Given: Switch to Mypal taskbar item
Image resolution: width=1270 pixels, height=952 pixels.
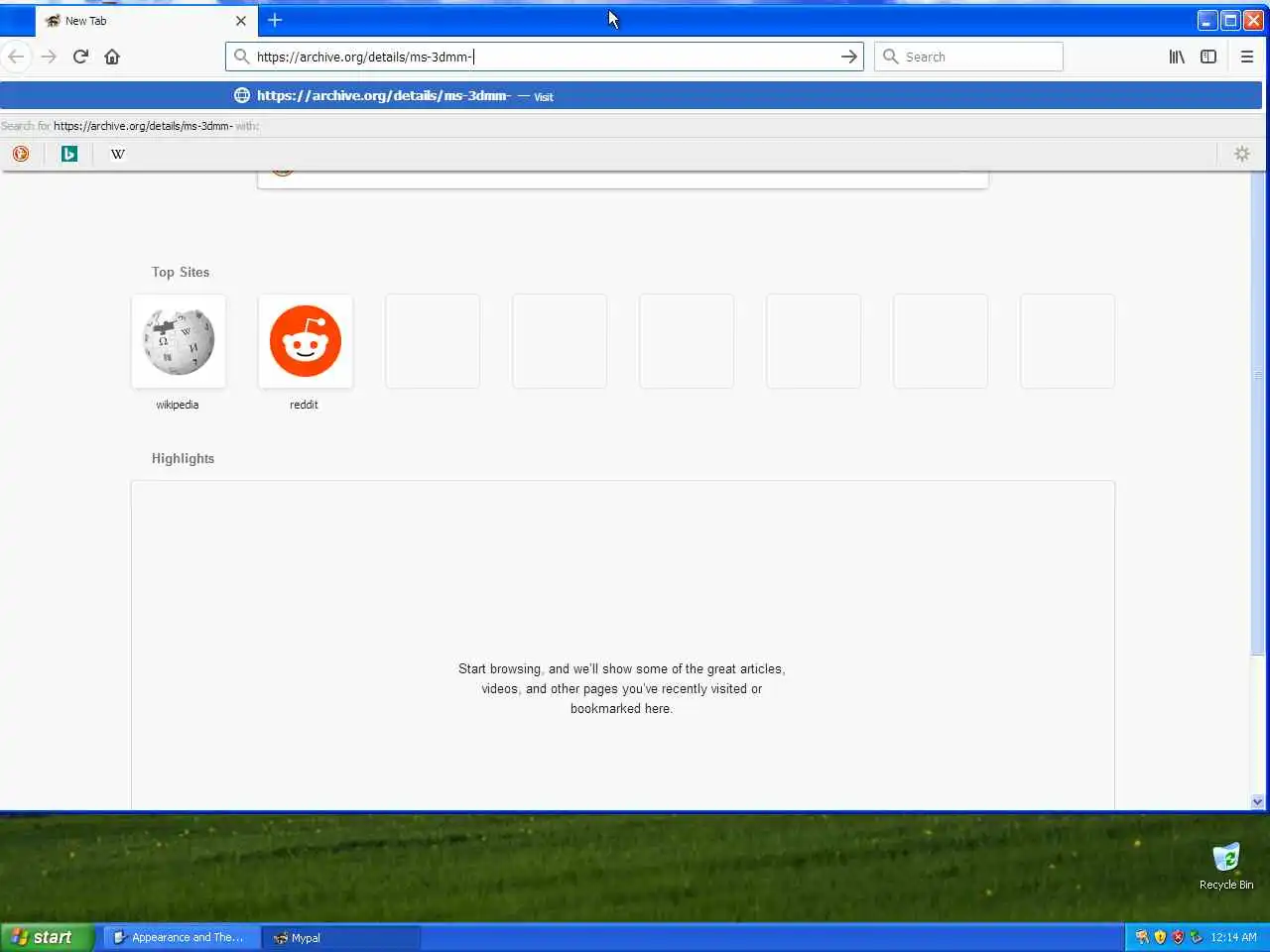Looking at the screenshot, I should (341, 937).
